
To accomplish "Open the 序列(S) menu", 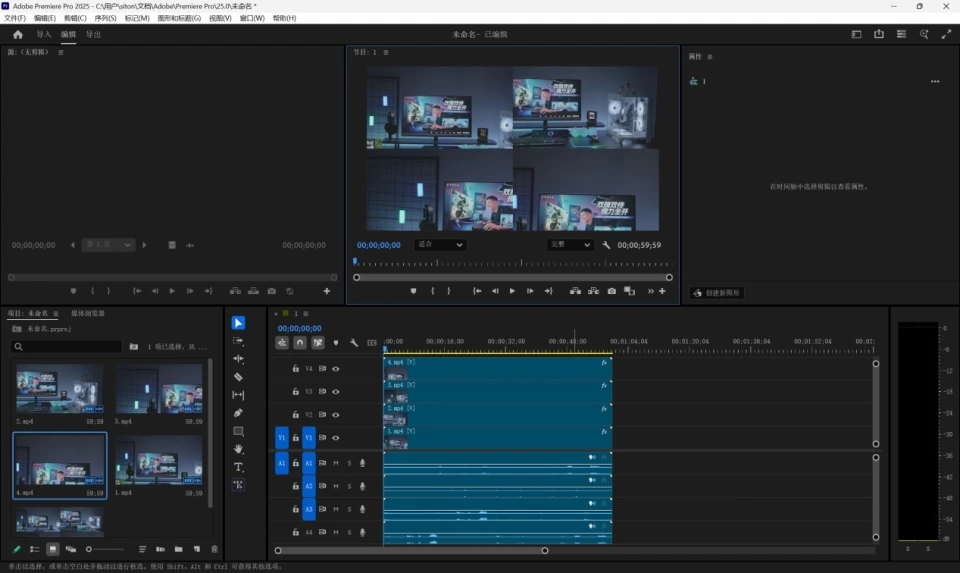I will [105, 18].
